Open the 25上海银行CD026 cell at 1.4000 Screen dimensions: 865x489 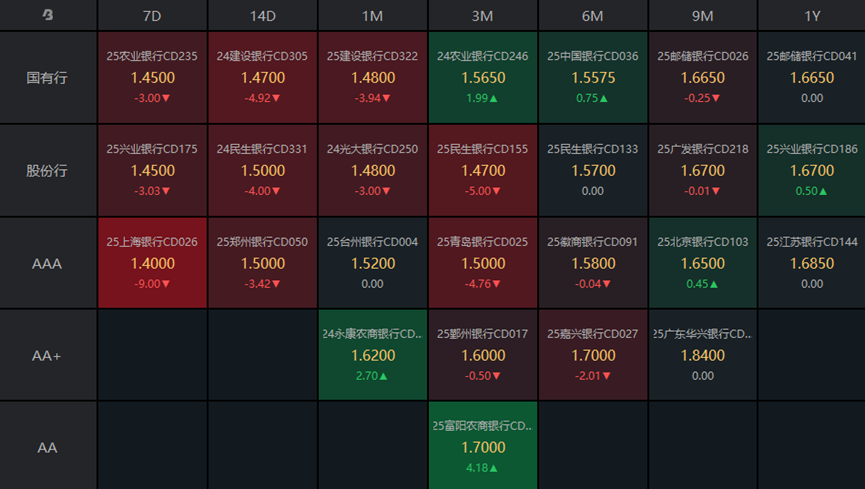[152, 263]
